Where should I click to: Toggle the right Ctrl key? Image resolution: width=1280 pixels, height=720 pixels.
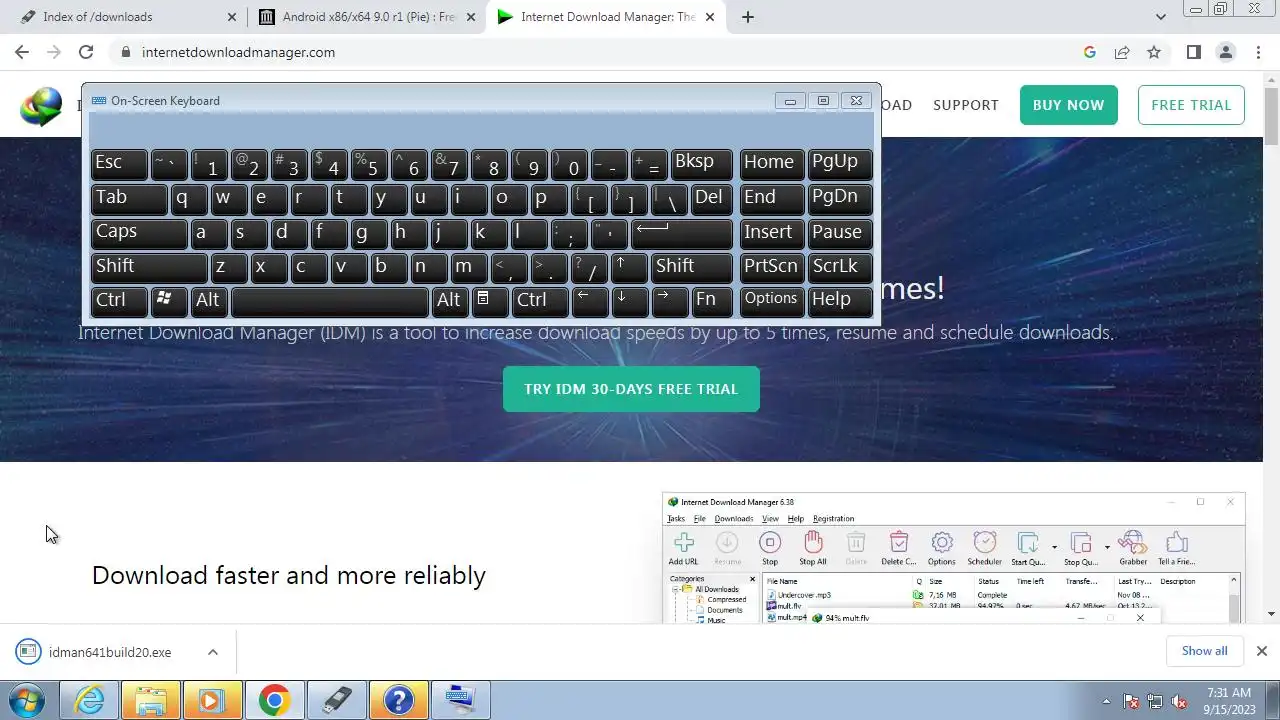[540, 300]
